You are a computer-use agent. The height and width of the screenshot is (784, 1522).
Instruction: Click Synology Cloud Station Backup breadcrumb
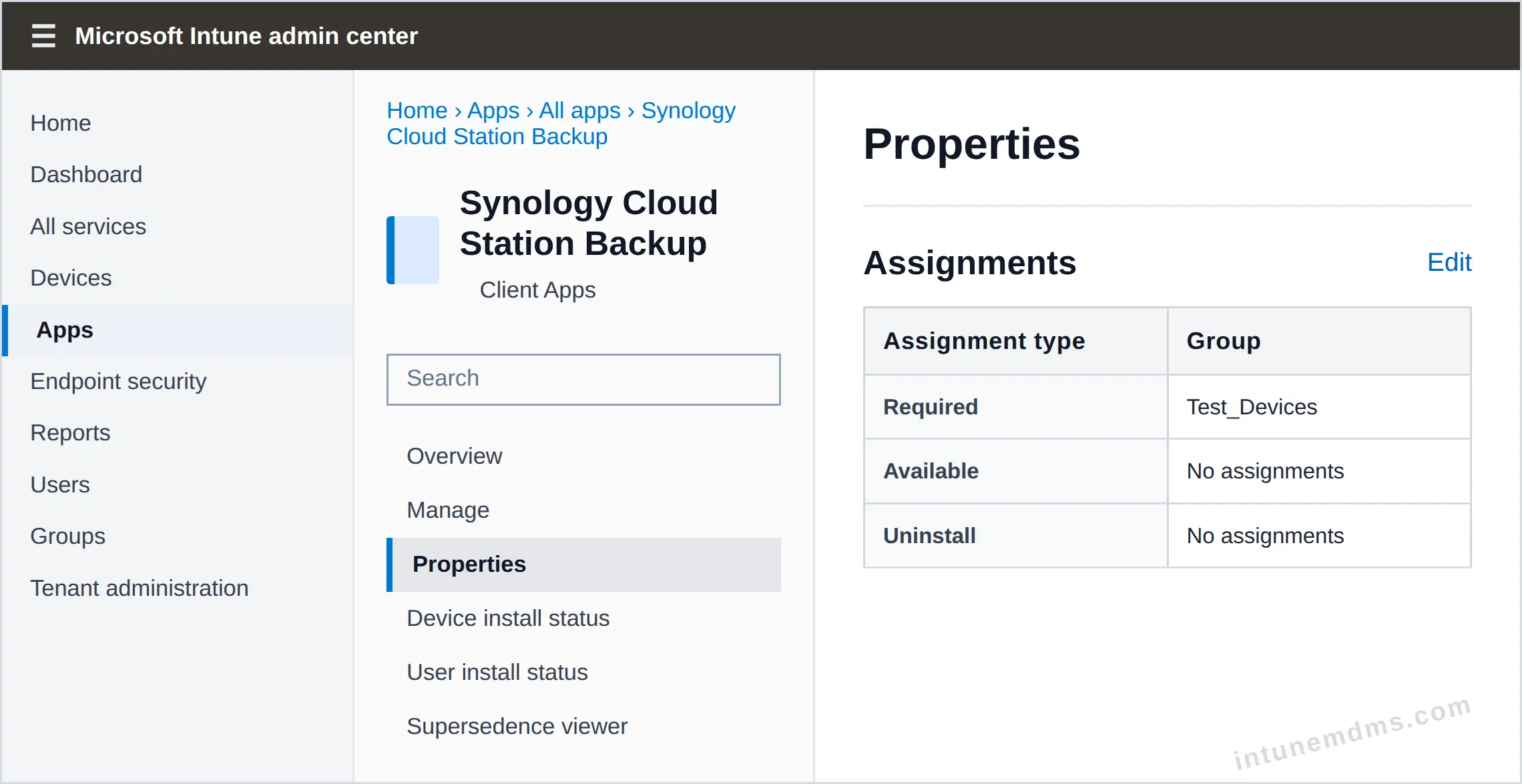coord(561,123)
